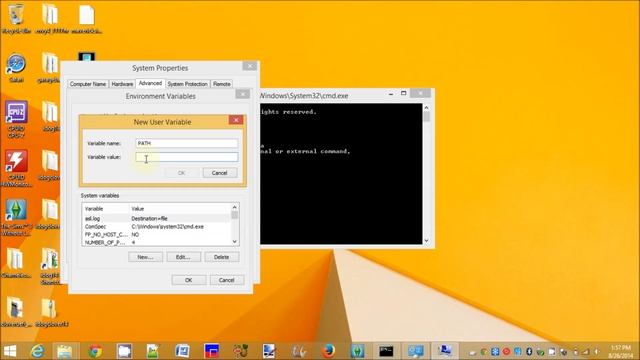Image resolution: width=640 pixels, height=360 pixels.
Task: Open Firefox from the taskbar
Action: 328,351
